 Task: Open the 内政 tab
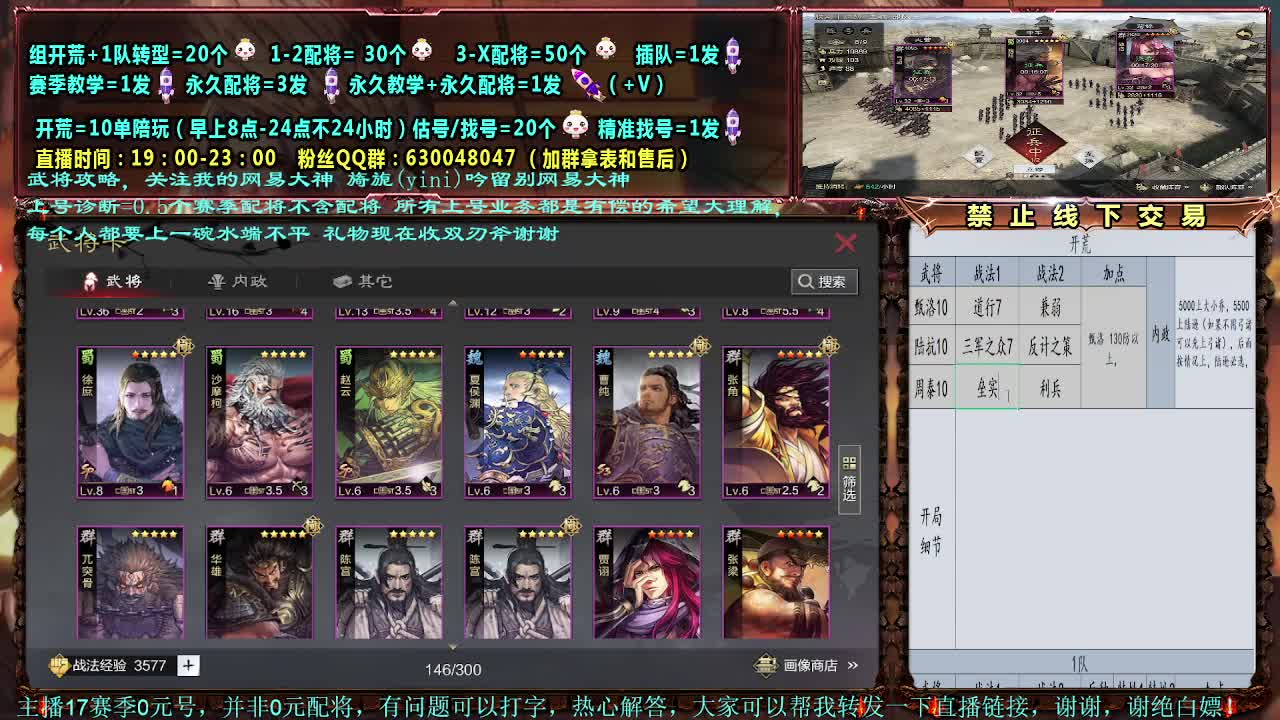237,281
